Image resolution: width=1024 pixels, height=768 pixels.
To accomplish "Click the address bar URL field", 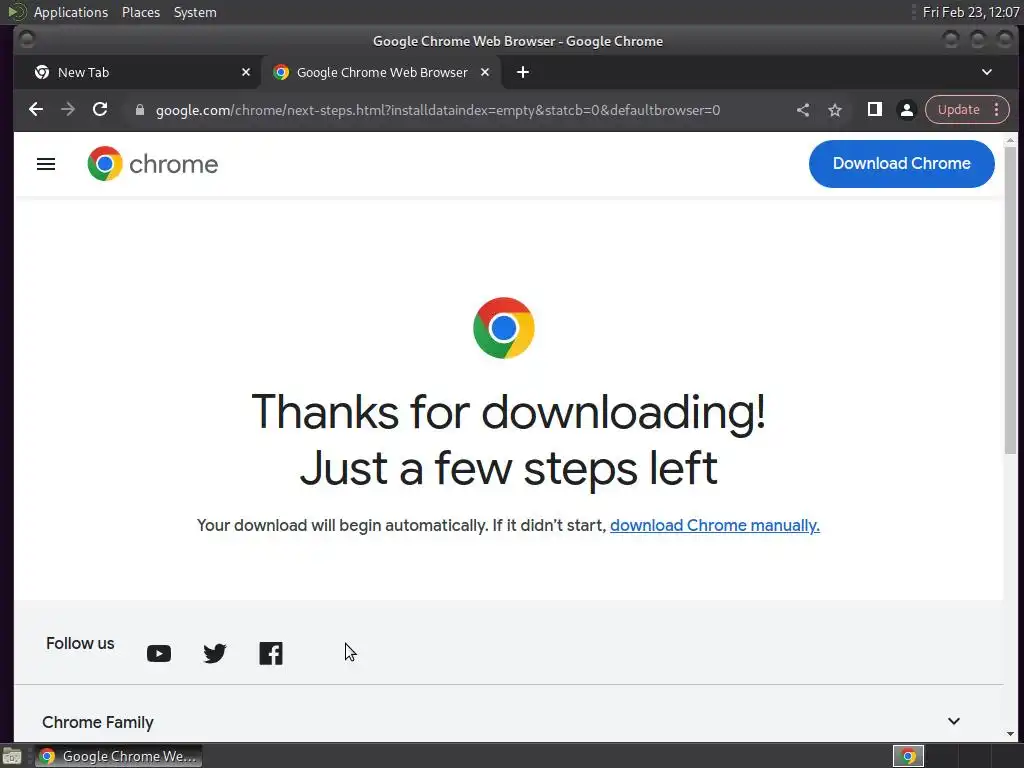I will [x=438, y=110].
